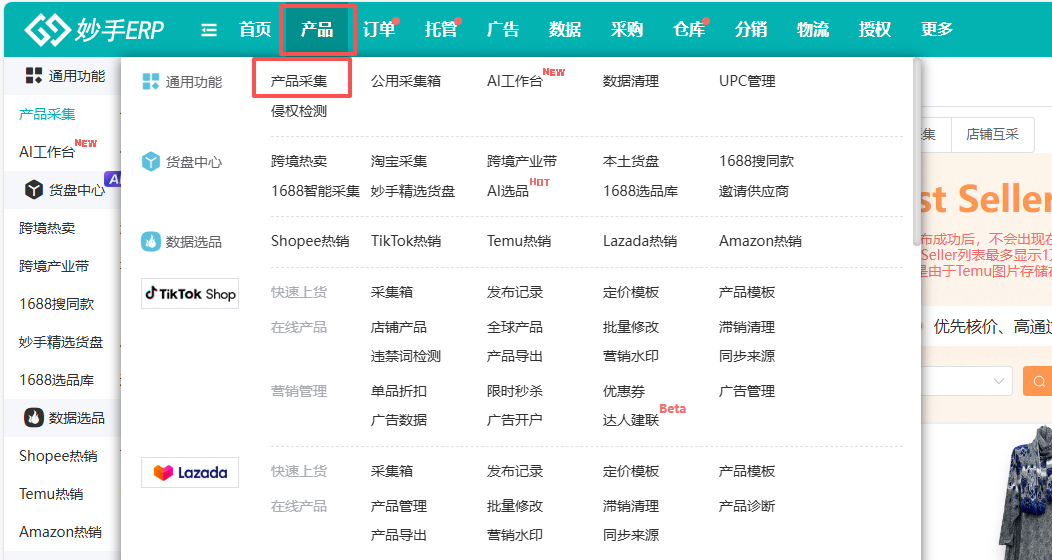
Task: Select Temu热销 in the left sidebar
Action: (51, 494)
